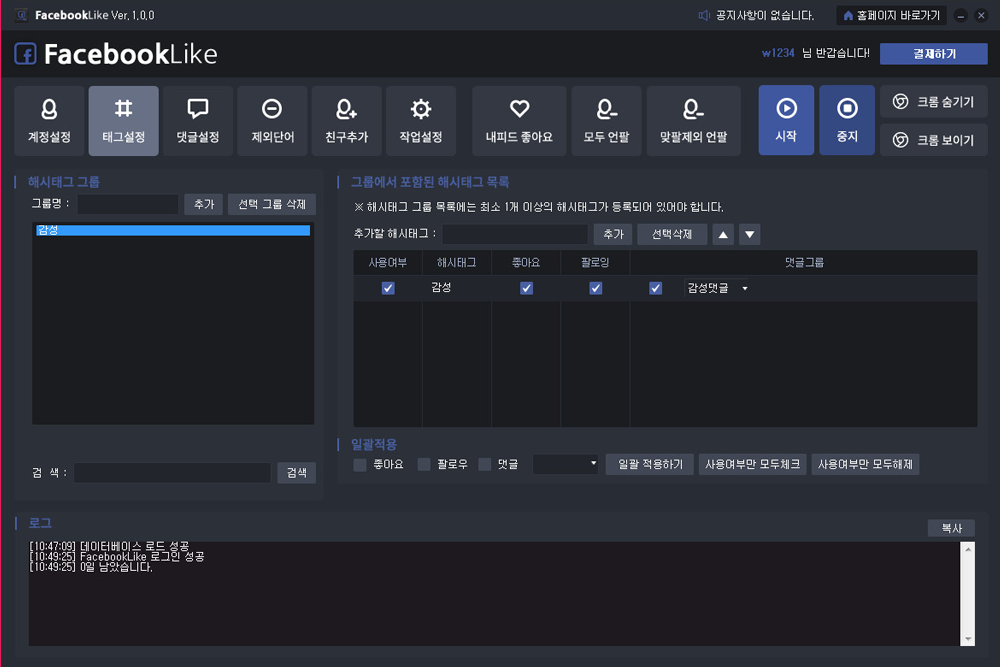
Task: Stop the task with 중지 button
Action: point(847,120)
